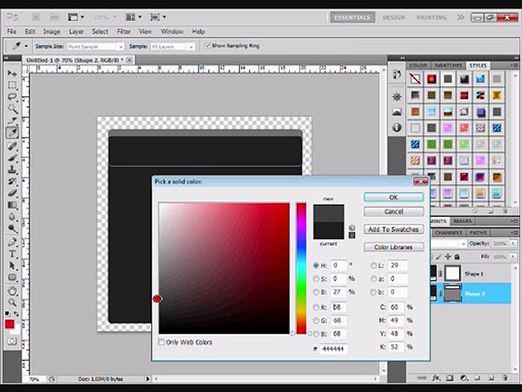Select the Path Selection tool
Screen dimensions: 522x392
coord(12,266)
